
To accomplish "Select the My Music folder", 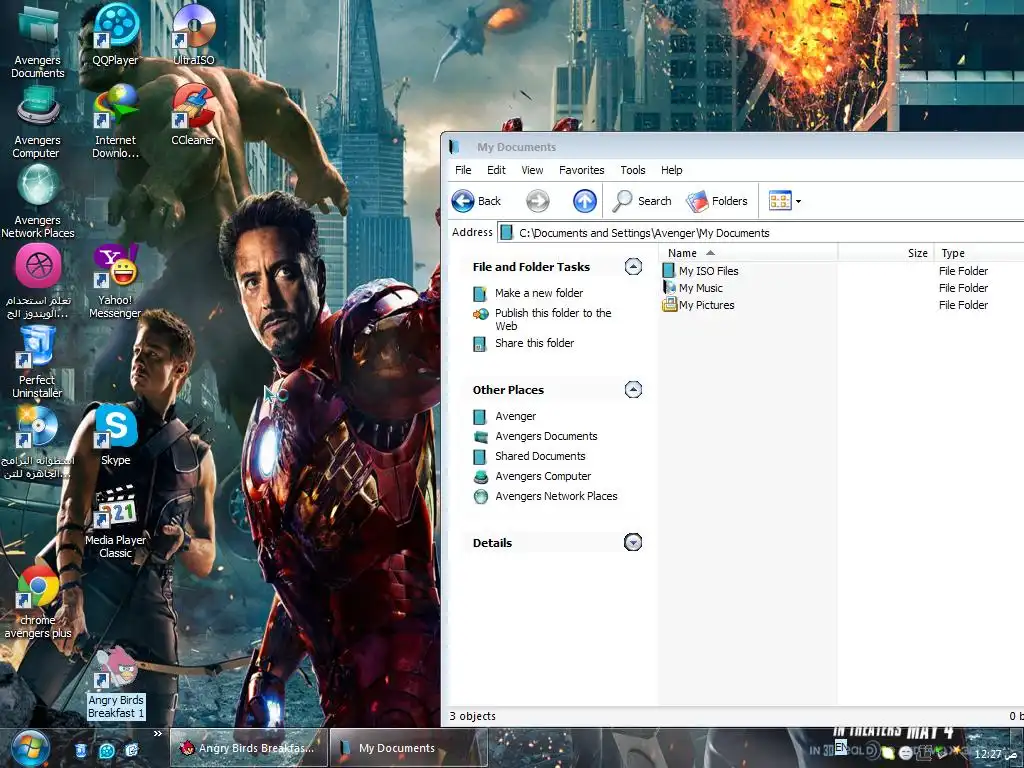I will click(700, 288).
